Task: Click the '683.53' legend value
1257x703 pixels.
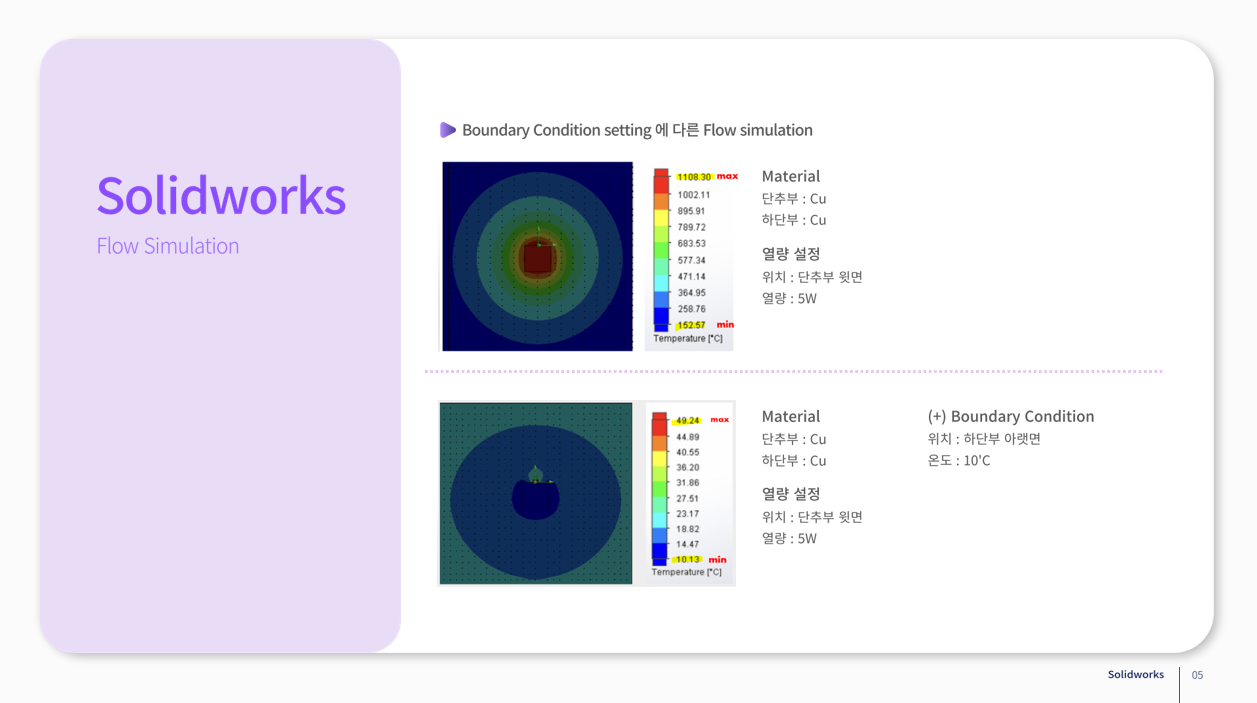Action: [x=691, y=243]
